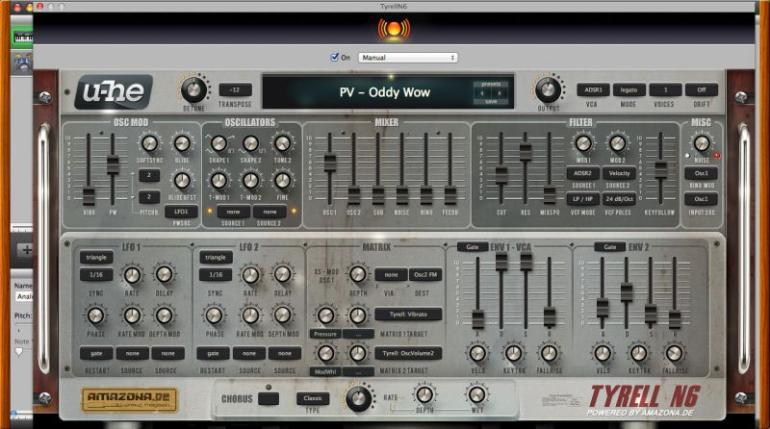Screen dimensions: 770x429
Task: Click the Shape 2 oscillator knob
Action: [x=250, y=143]
